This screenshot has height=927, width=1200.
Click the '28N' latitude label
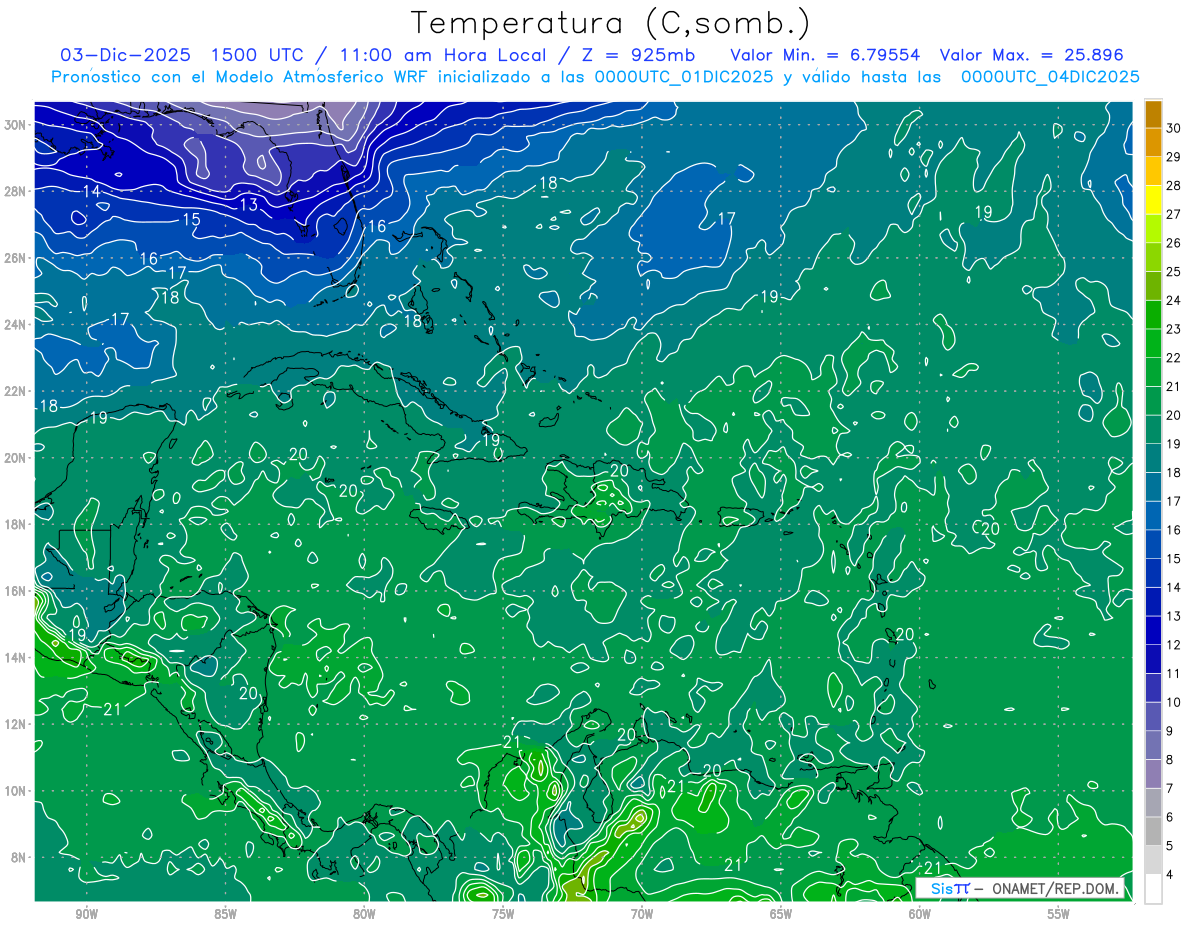17,191
